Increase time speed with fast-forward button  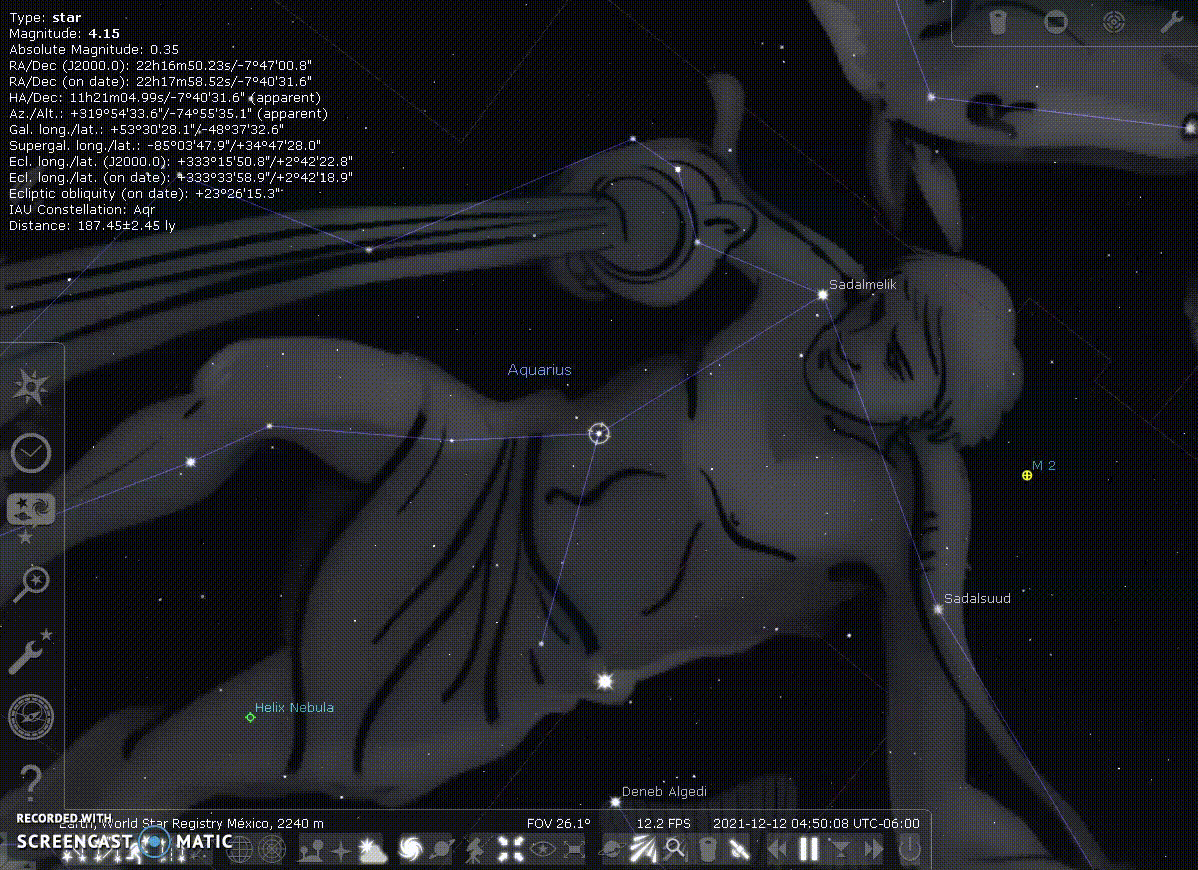(x=873, y=849)
